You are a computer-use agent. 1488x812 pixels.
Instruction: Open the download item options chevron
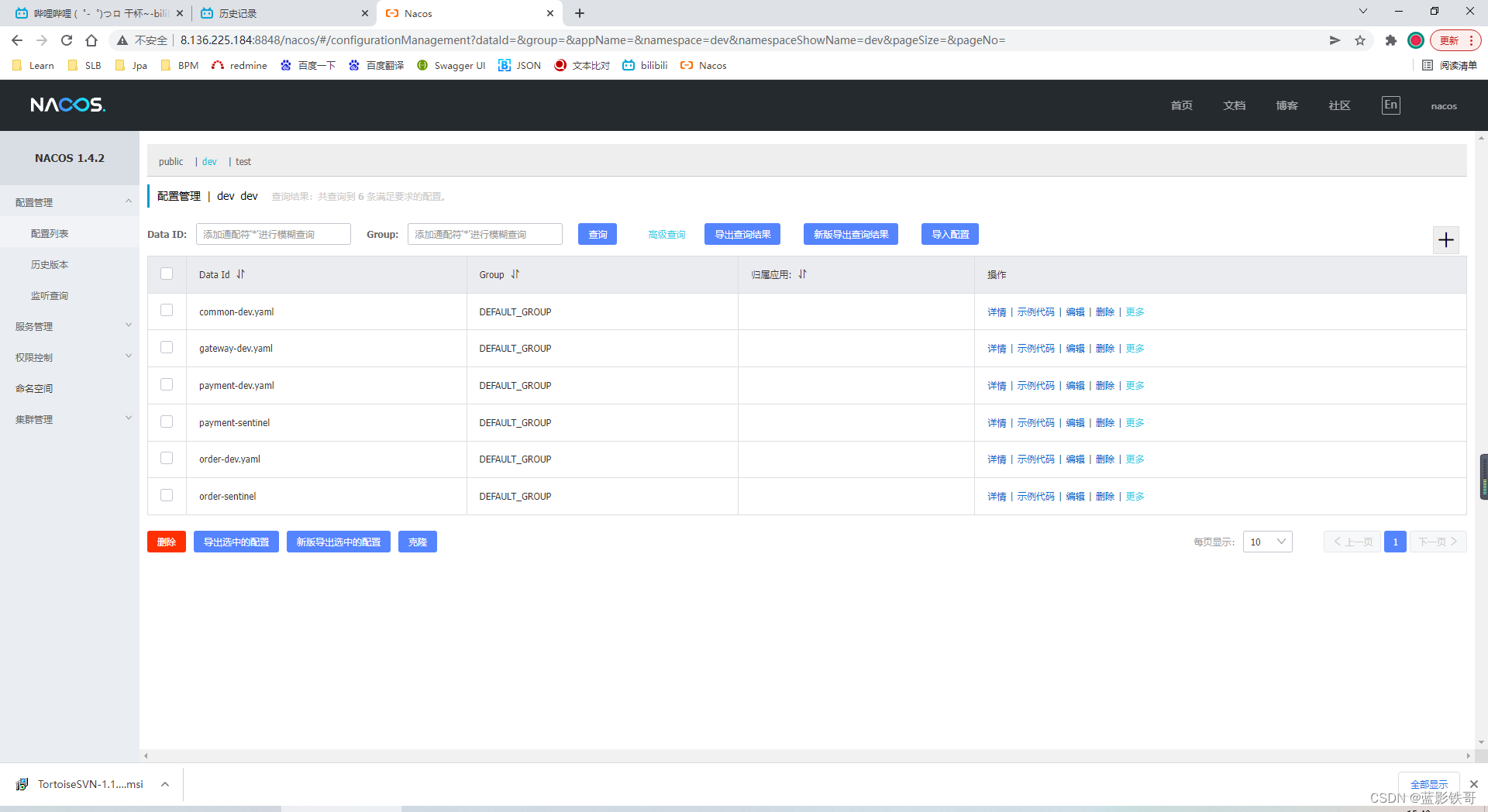point(165,784)
